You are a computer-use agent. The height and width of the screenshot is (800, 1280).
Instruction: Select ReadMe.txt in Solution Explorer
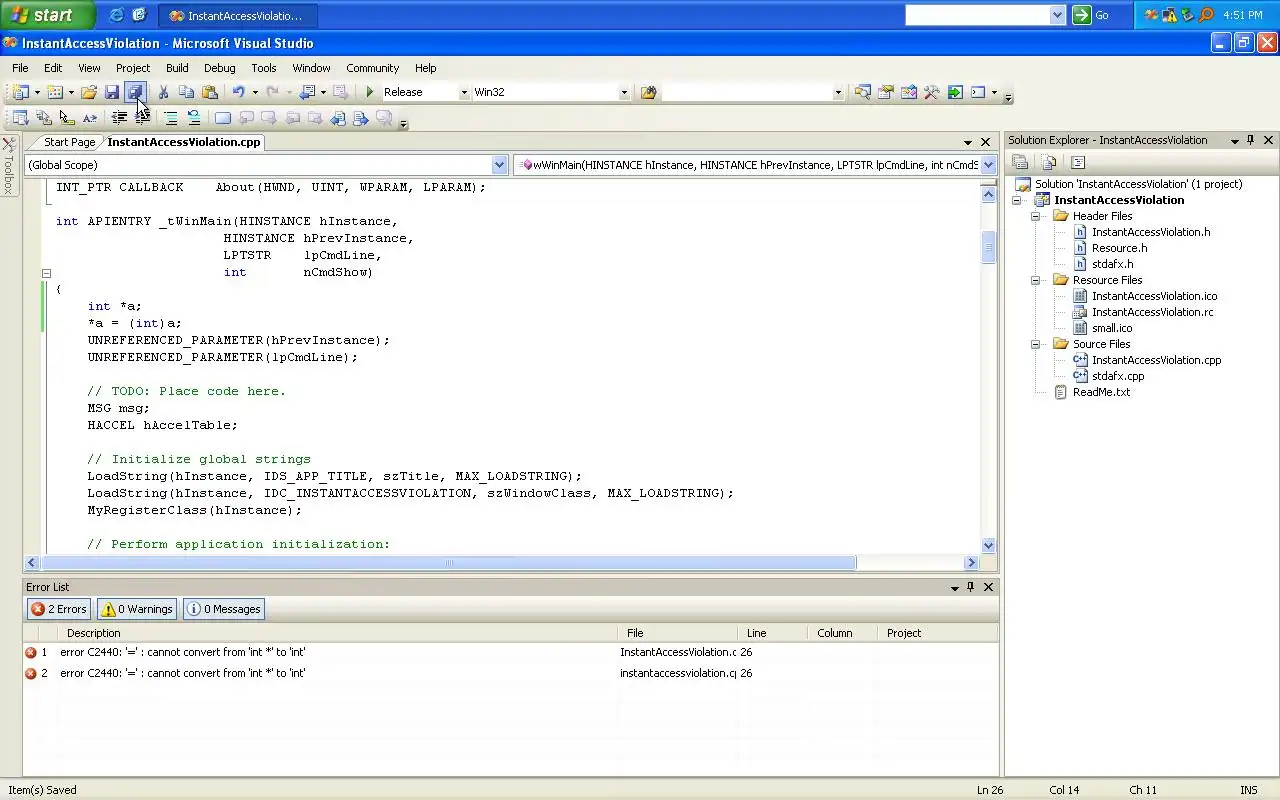pyautogui.click(x=1101, y=392)
